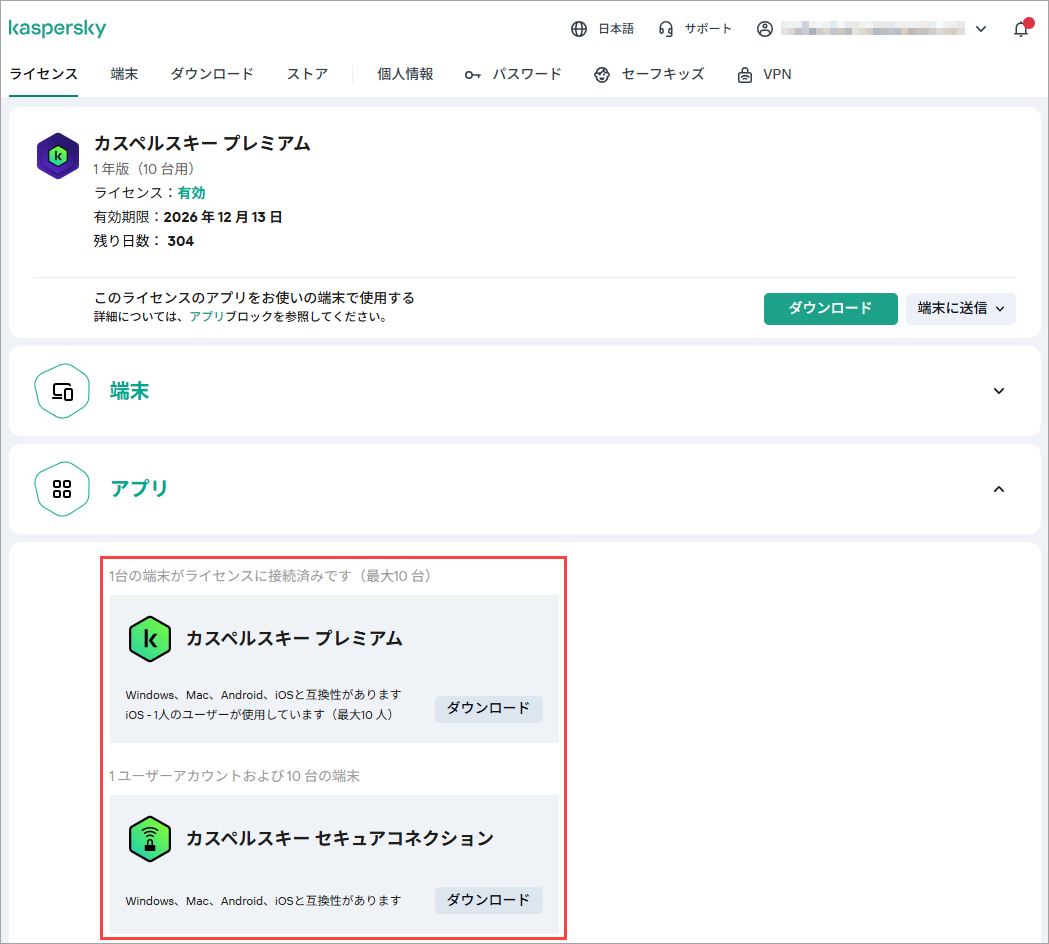The height and width of the screenshot is (944, 1049).
Task: Open the VPN tab
Action: [x=777, y=74]
